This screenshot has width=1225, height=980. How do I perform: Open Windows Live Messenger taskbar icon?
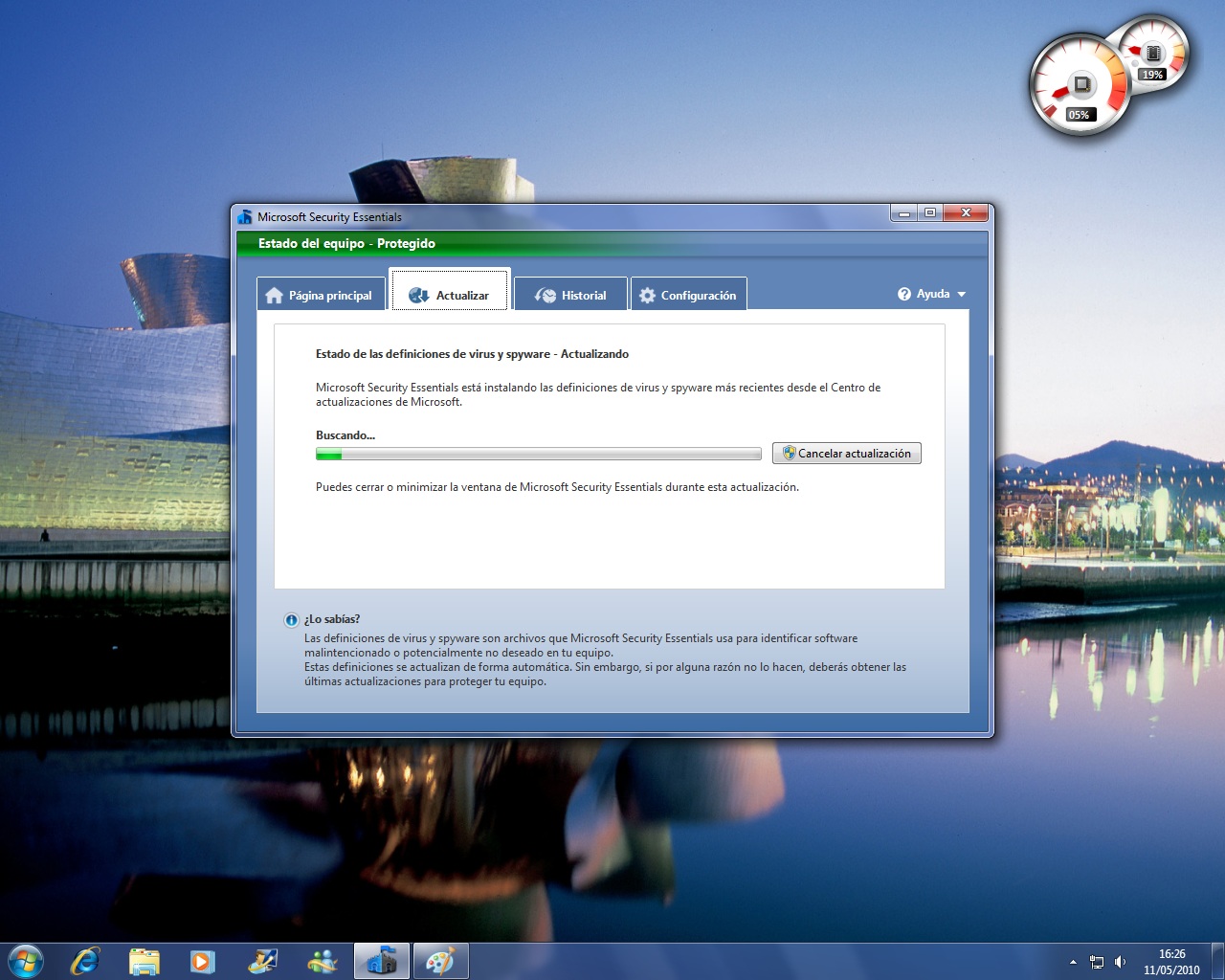323,961
